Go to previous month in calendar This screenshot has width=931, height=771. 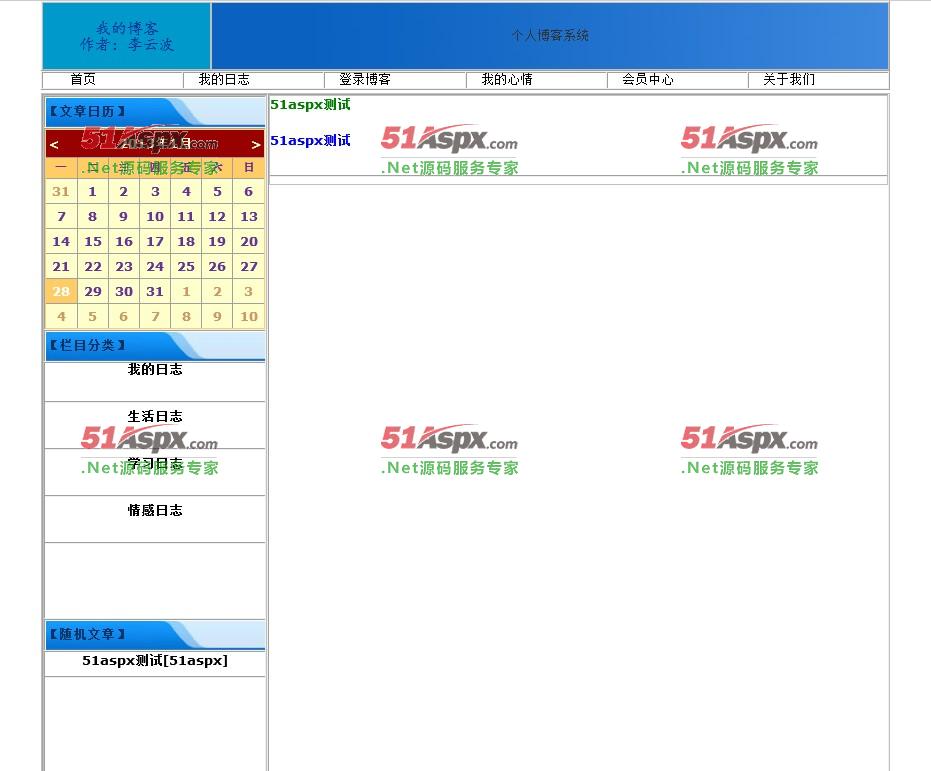(x=54, y=145)
